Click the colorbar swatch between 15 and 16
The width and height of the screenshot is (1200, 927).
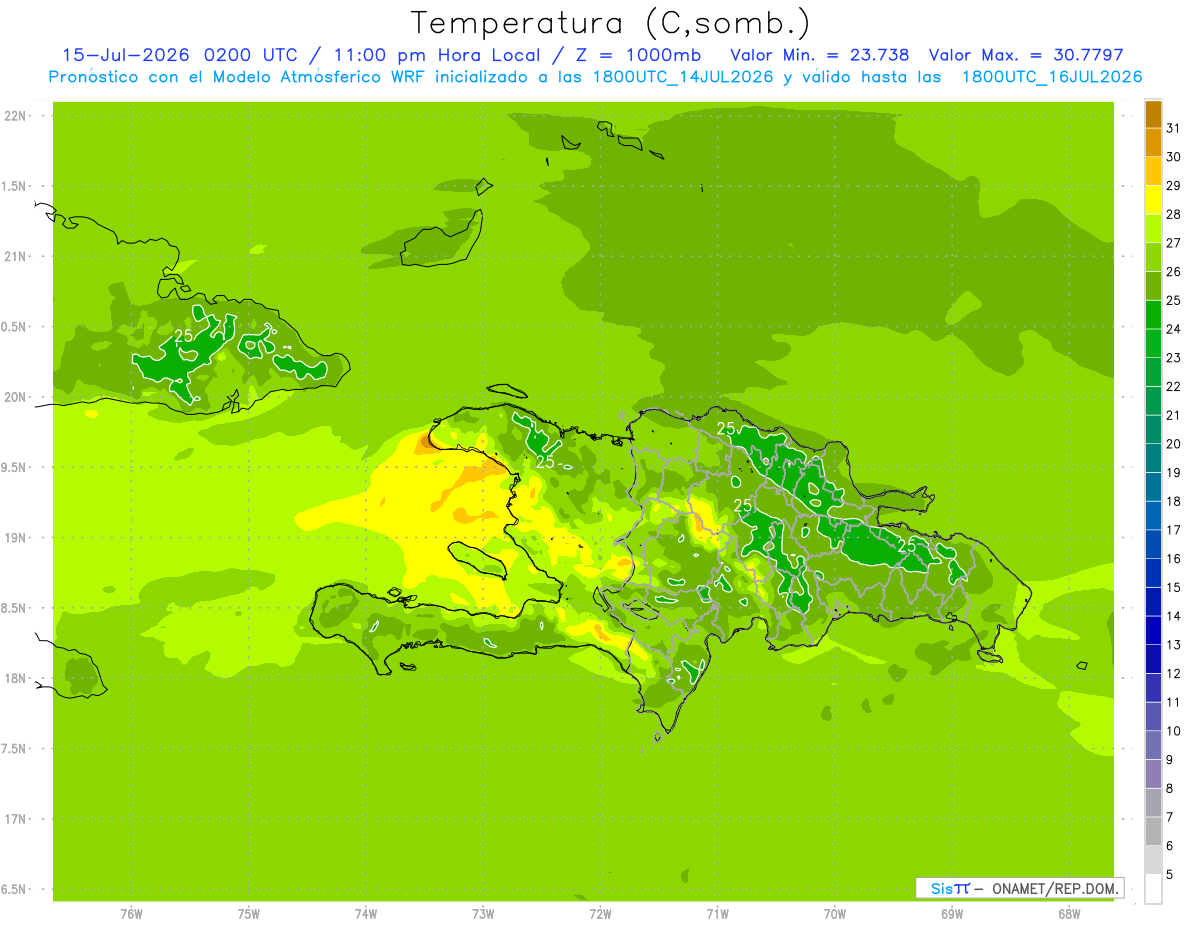1153,573
